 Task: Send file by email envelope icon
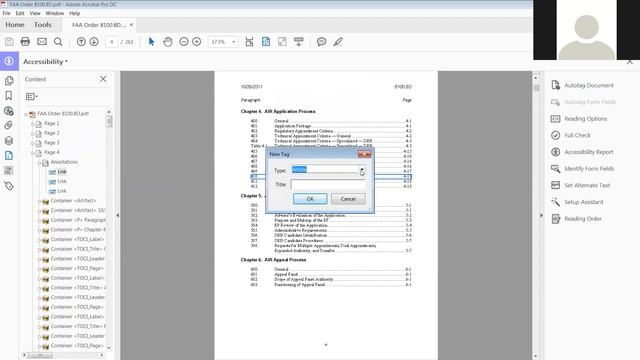pos(42,42)
